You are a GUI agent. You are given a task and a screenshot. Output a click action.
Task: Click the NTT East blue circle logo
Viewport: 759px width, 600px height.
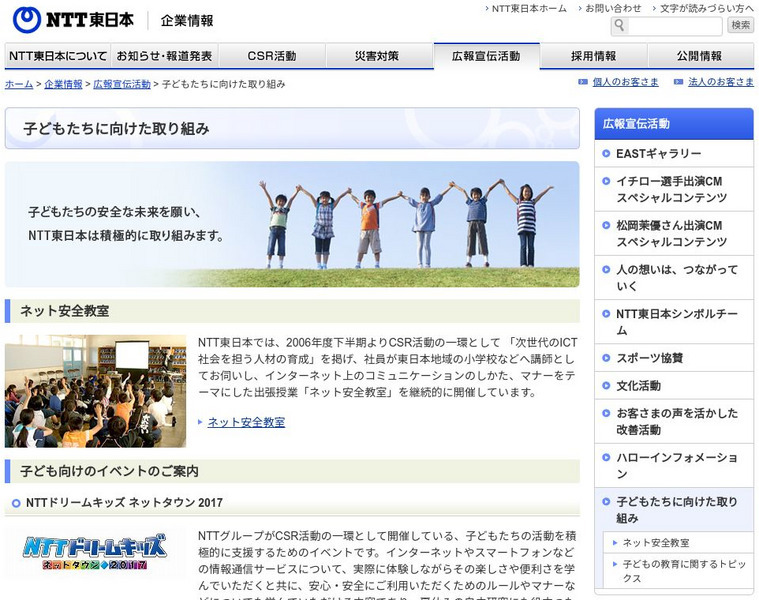pyautogui.click(x=26, y=19)
